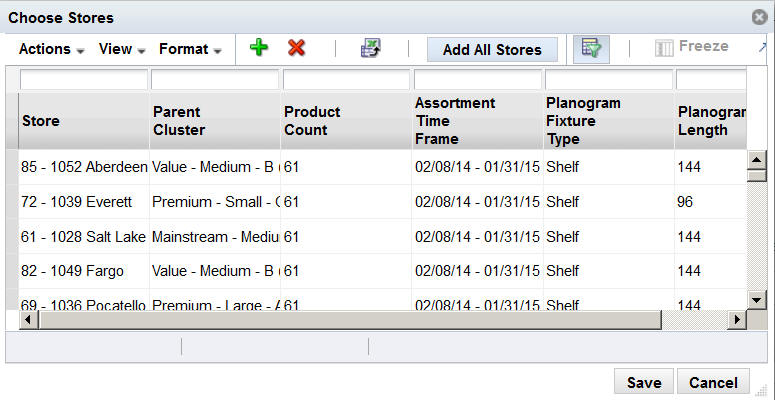Close the Choose Stores dialog
The image size is (775, 400).
click(759, 17)
